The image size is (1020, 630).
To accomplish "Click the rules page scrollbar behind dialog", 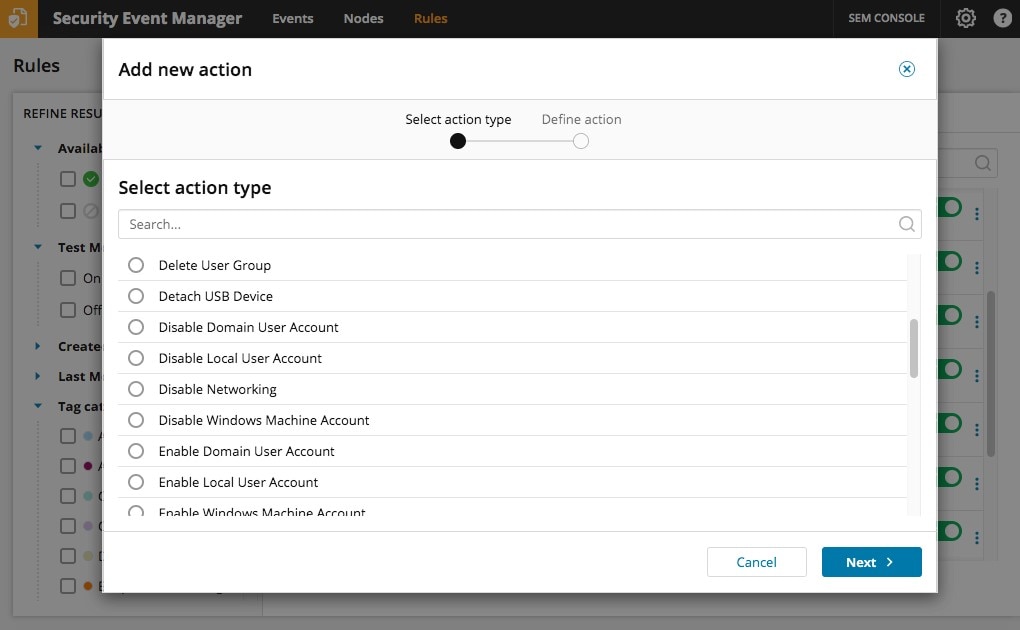I will tap(991, 374).
